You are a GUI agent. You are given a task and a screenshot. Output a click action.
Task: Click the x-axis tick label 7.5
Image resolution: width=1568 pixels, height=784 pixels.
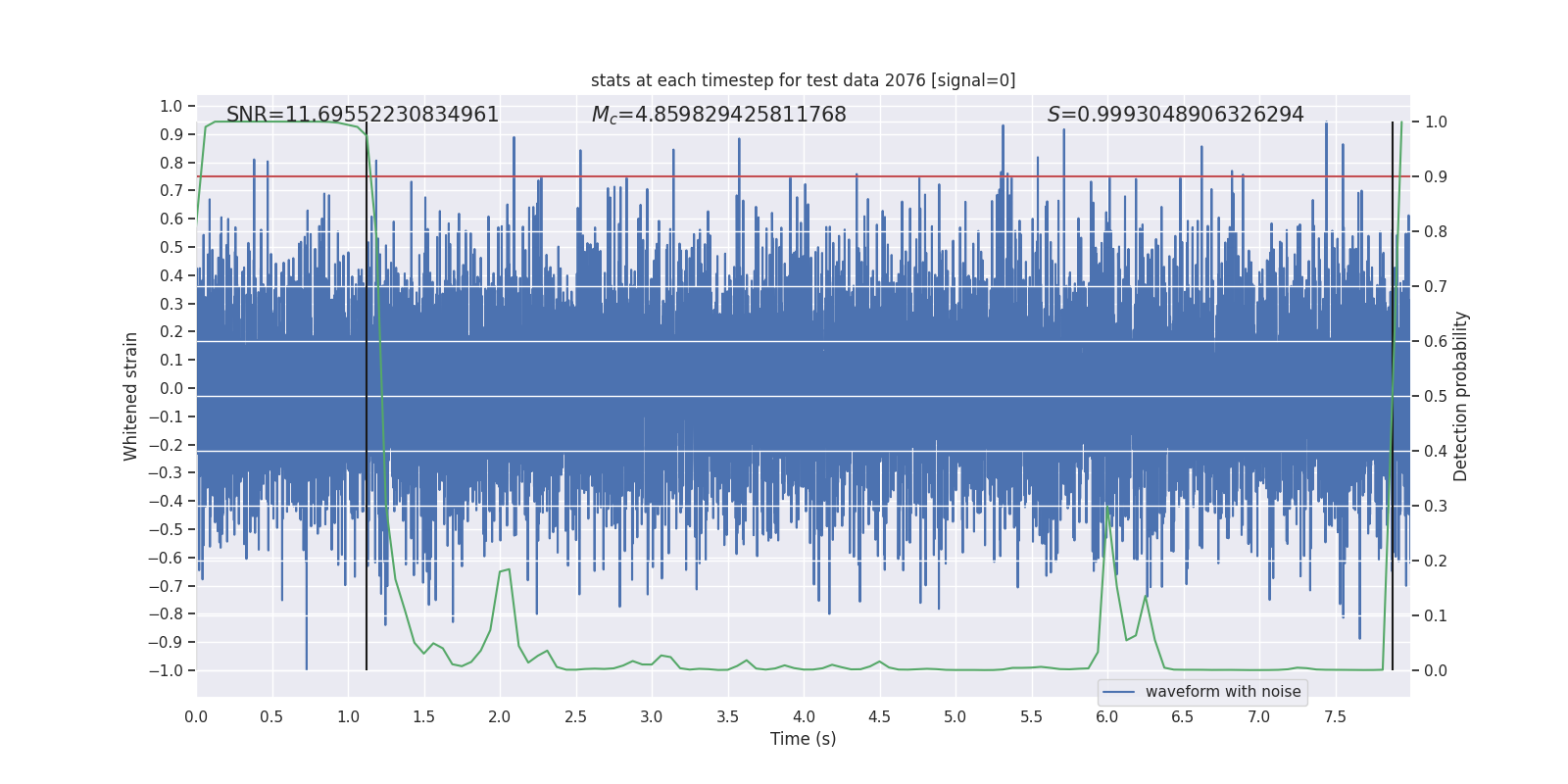[1335, 716]
